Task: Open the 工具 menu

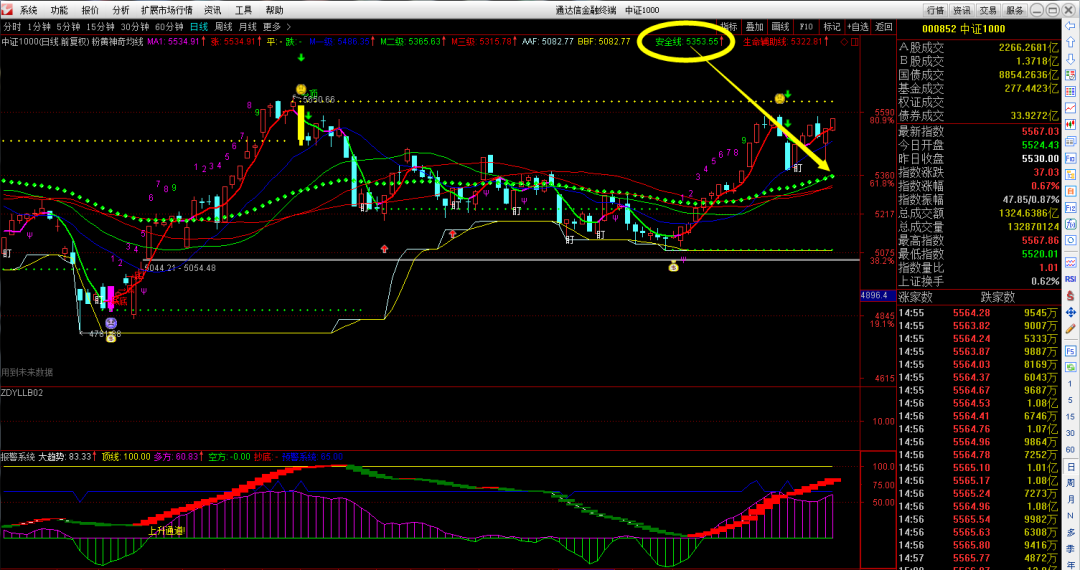Action: [x=244, y=10]
